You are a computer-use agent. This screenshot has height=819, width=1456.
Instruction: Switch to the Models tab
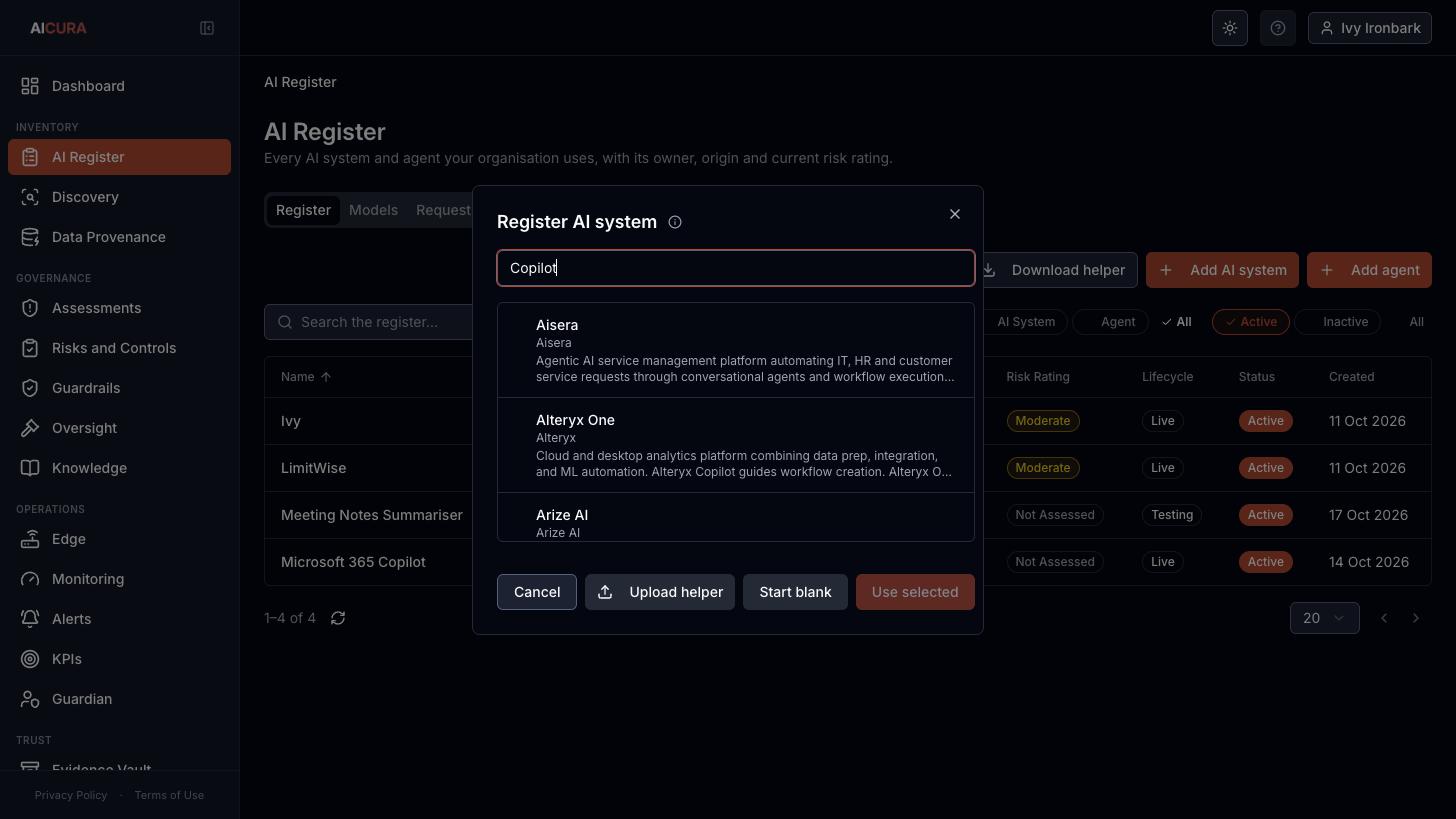tap(373, 210)
